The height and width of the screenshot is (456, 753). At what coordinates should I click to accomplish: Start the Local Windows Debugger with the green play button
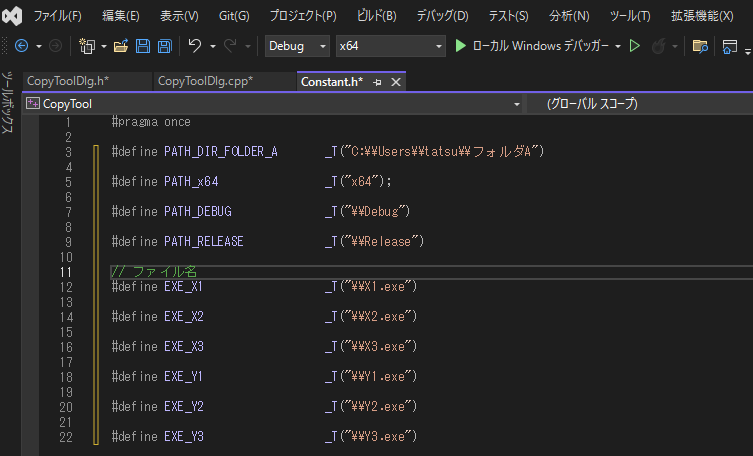(460, 46)
